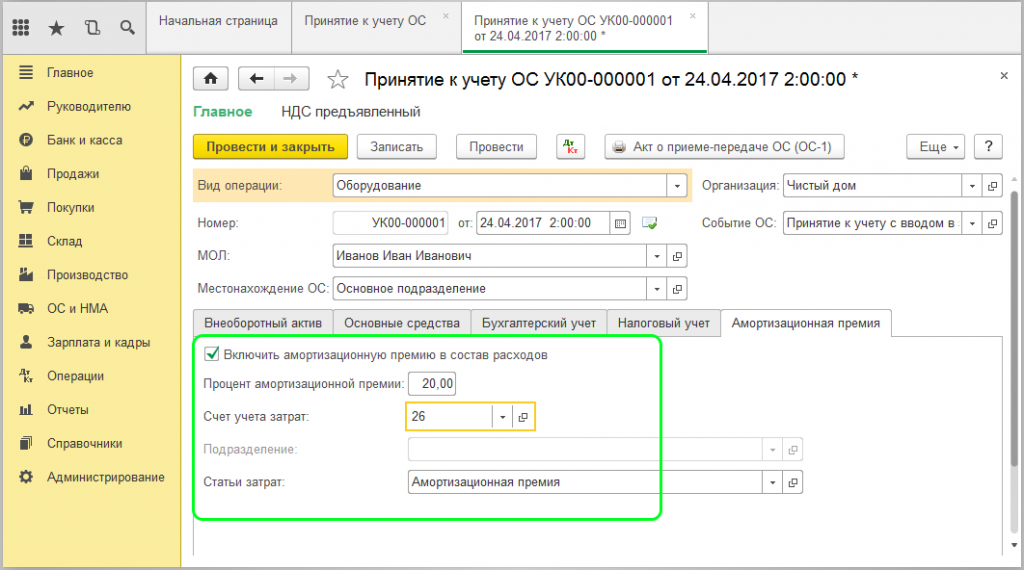The height and width of the screenshot is (570, 1024).
Task: Expand the Вид операции dropdown
Action: [677, 186]
